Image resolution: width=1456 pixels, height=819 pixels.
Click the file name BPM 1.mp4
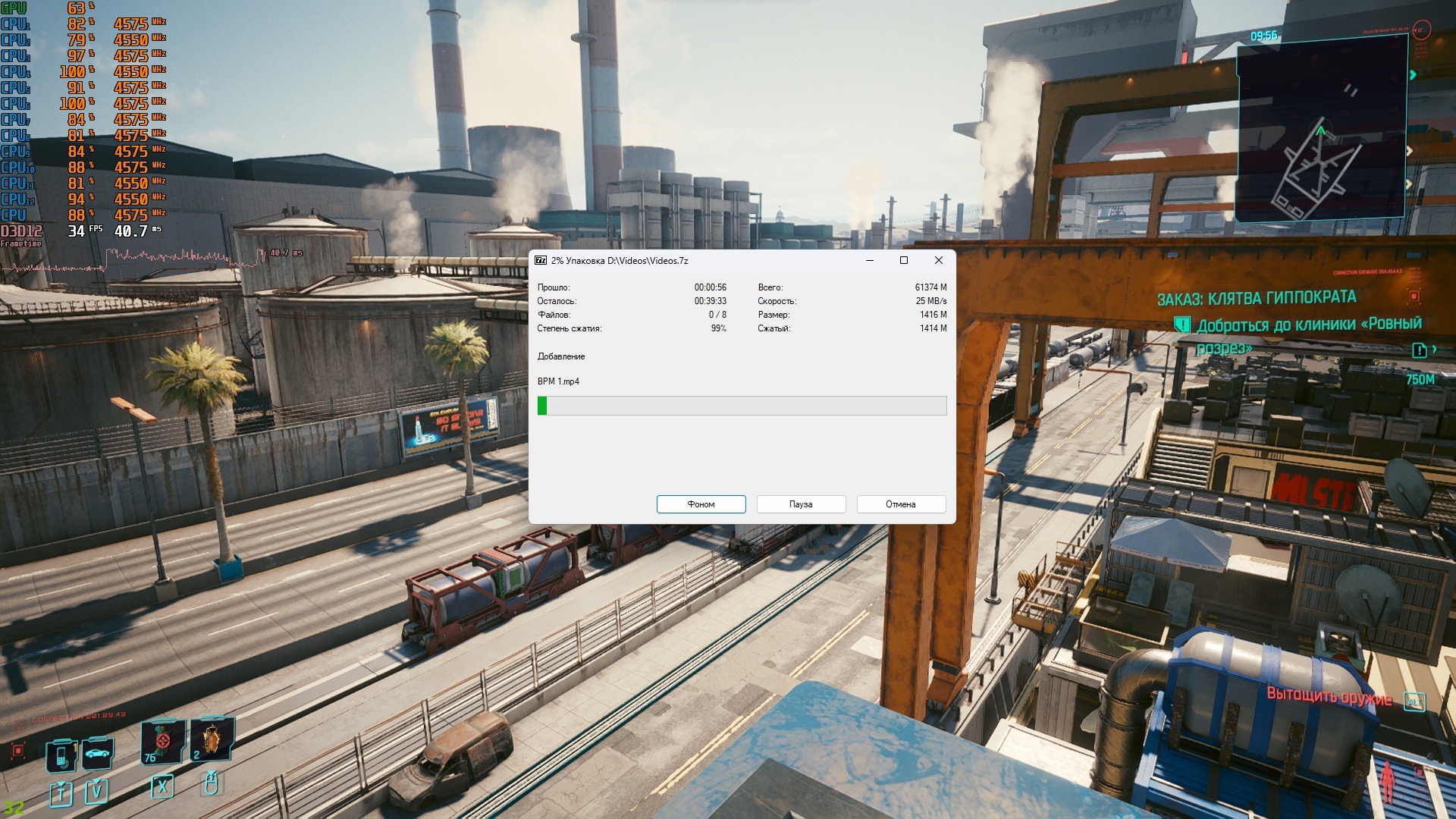[558, 381]
